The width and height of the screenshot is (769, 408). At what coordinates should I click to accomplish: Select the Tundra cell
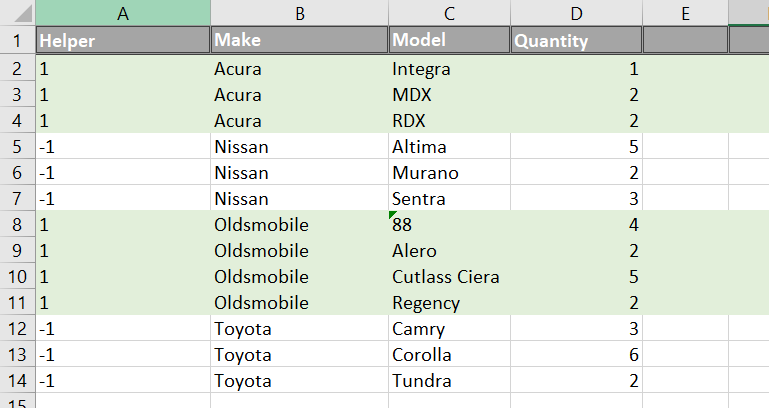449,381
